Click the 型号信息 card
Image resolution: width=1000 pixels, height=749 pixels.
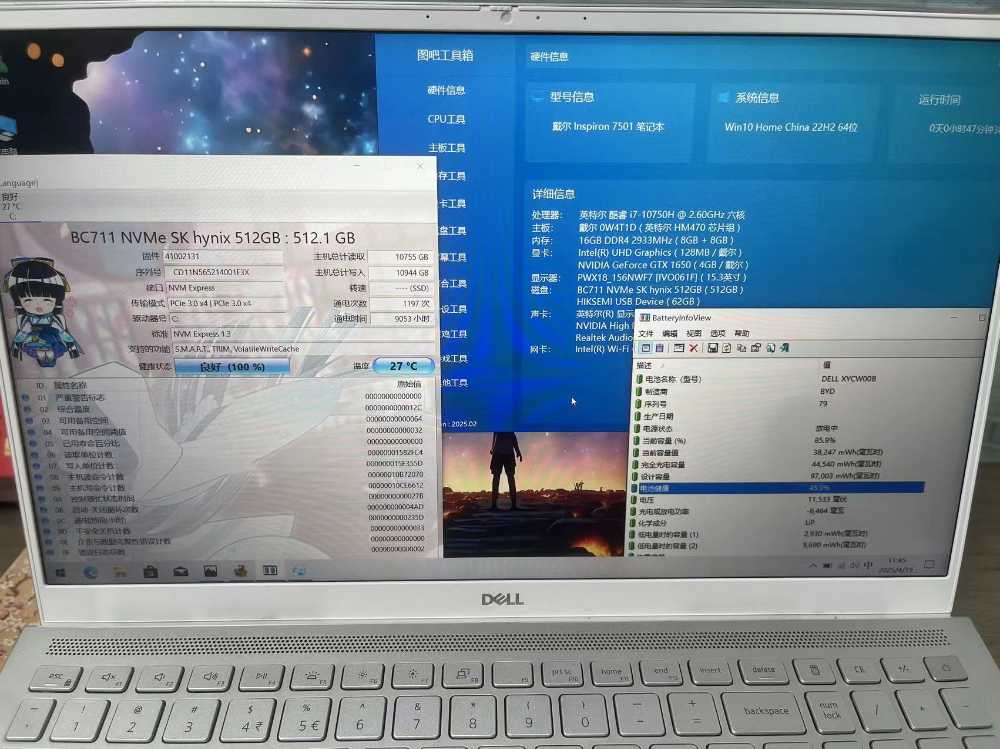pos(609,122)
